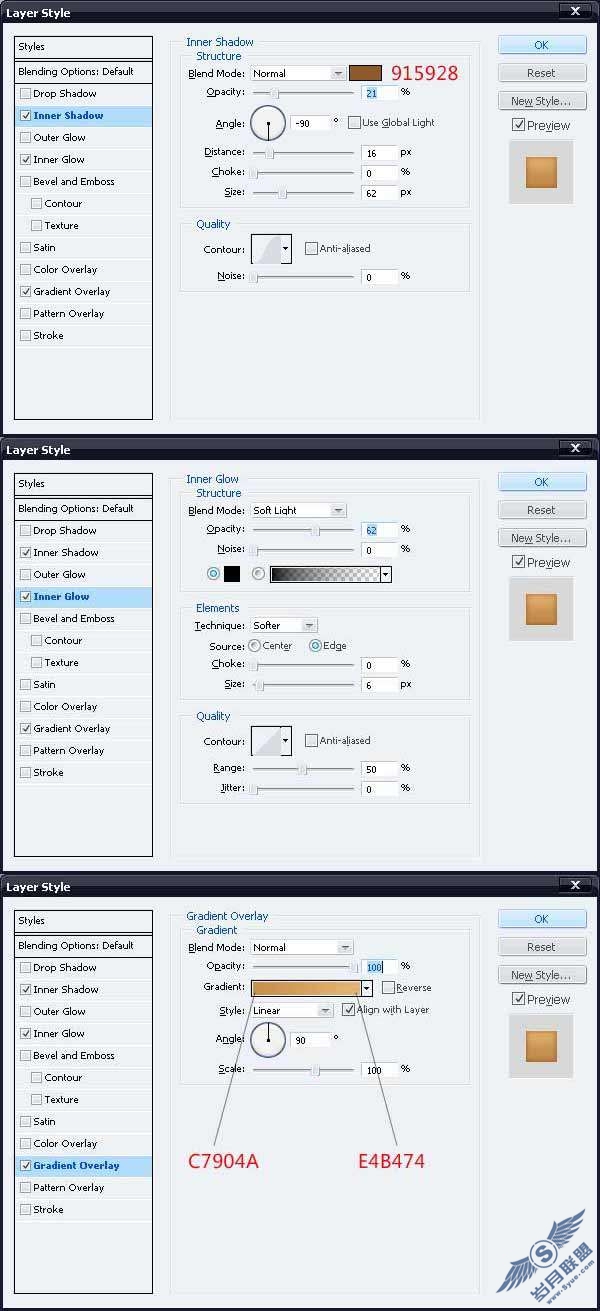Viewport: 600px width, 1311px height.
Task: Toggle Align with Layer checkbox
Action: [x=348, y=1010]
